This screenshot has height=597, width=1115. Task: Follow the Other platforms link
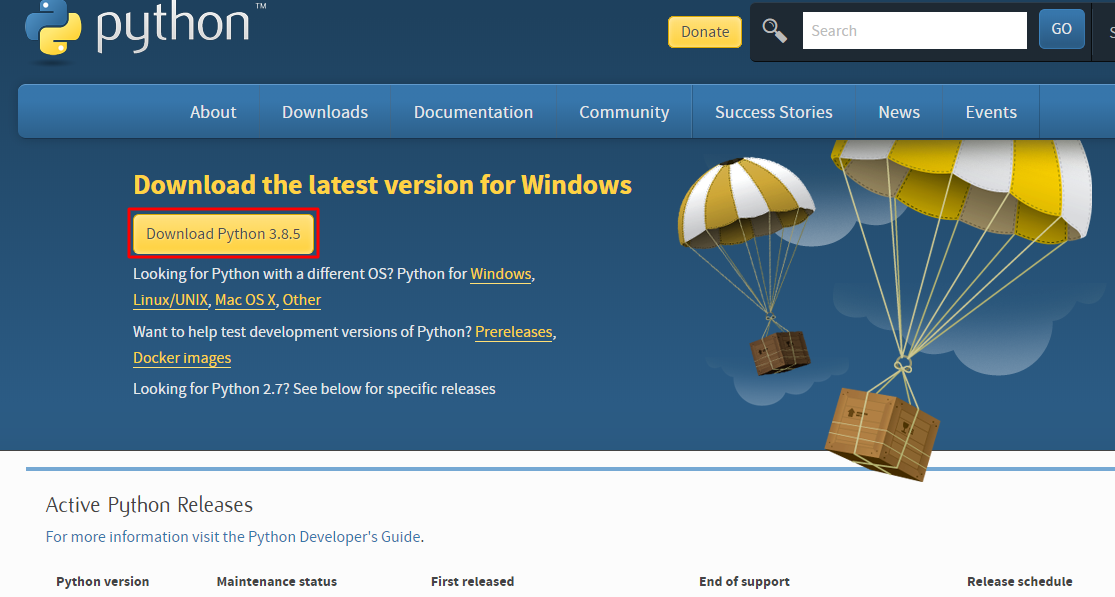click(x=302, y=300)
